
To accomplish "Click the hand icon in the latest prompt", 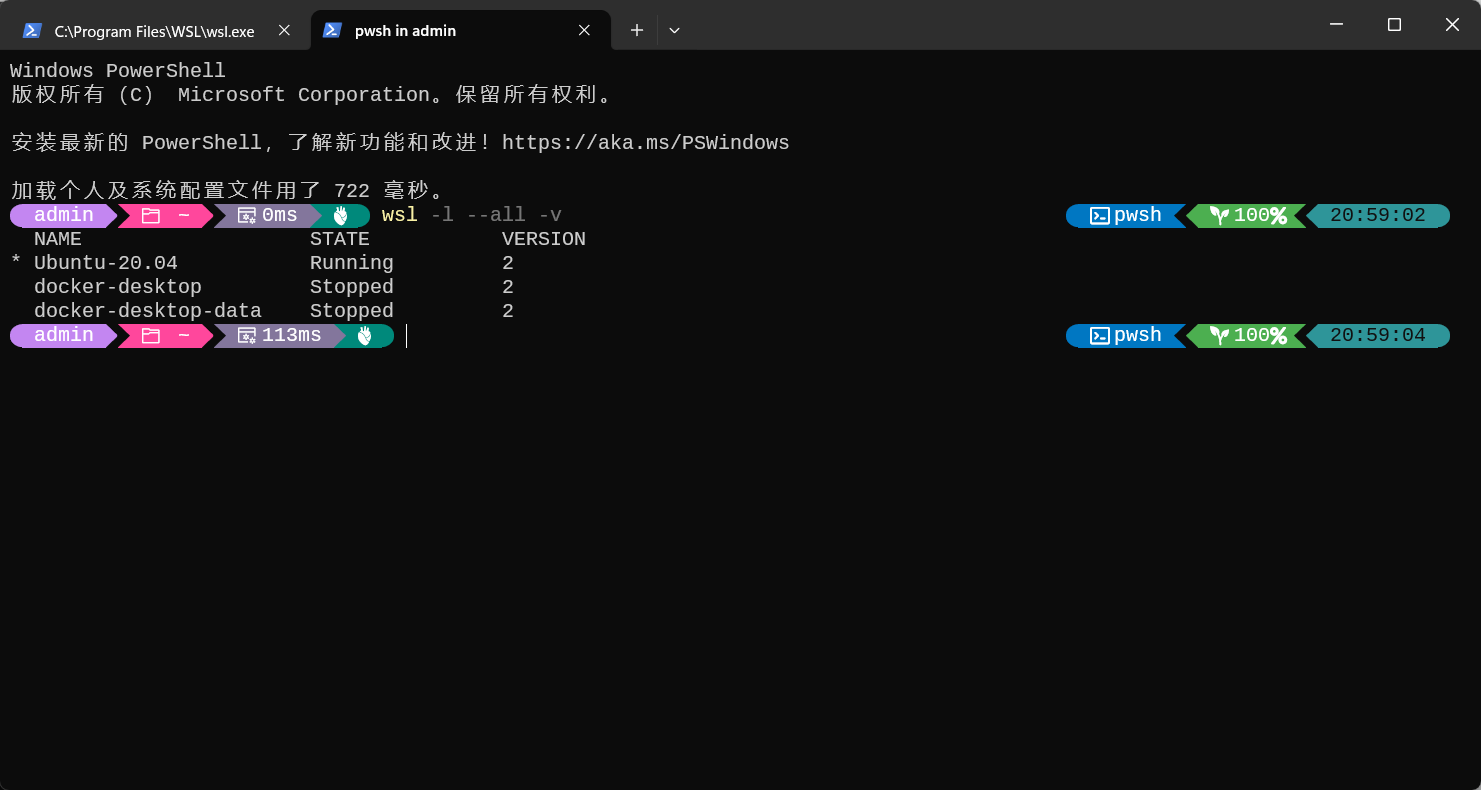I will pyautogui.click(x=365, y=336).
